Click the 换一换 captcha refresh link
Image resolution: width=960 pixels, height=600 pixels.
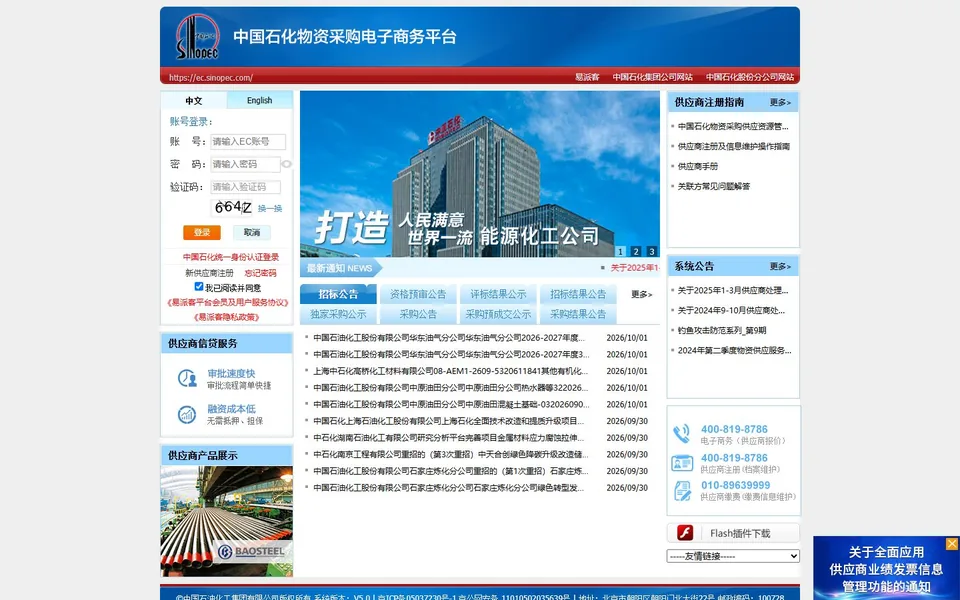tap(270, 209)
